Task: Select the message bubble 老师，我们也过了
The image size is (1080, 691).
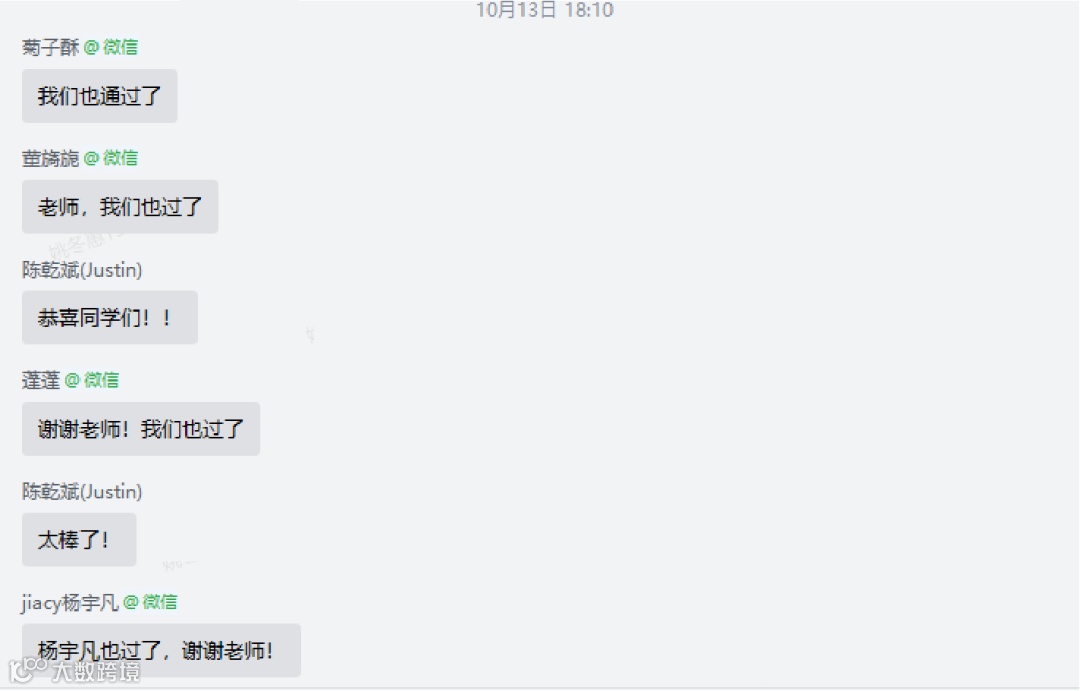Action: click(x=120, y=207)
